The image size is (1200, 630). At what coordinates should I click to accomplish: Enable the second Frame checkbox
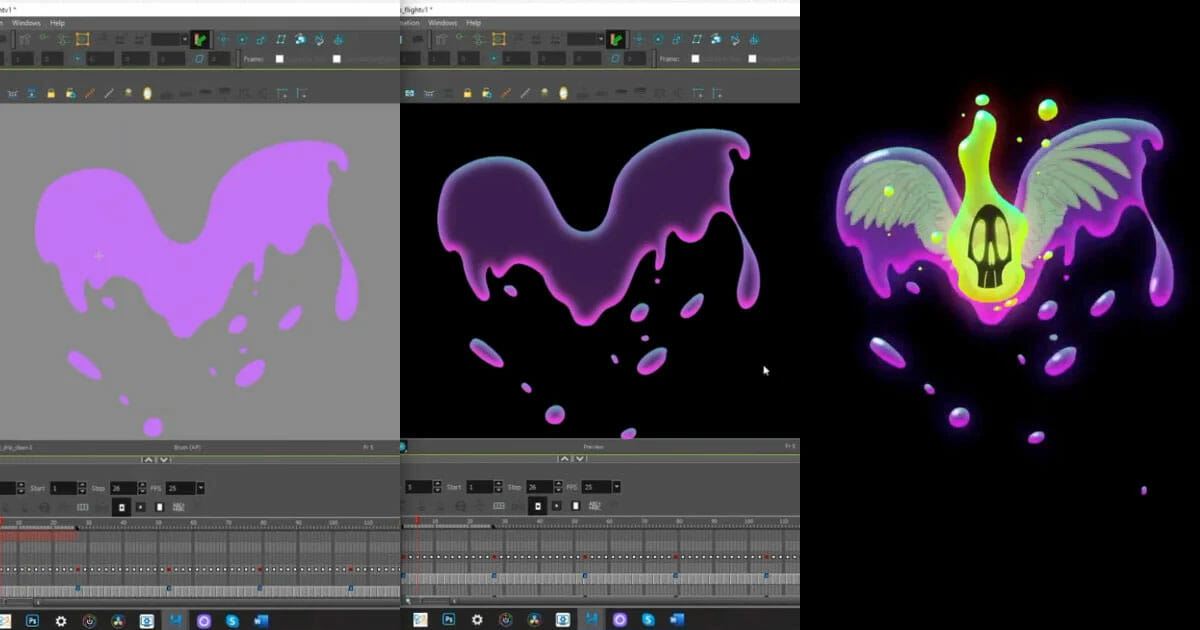(338, 57)
